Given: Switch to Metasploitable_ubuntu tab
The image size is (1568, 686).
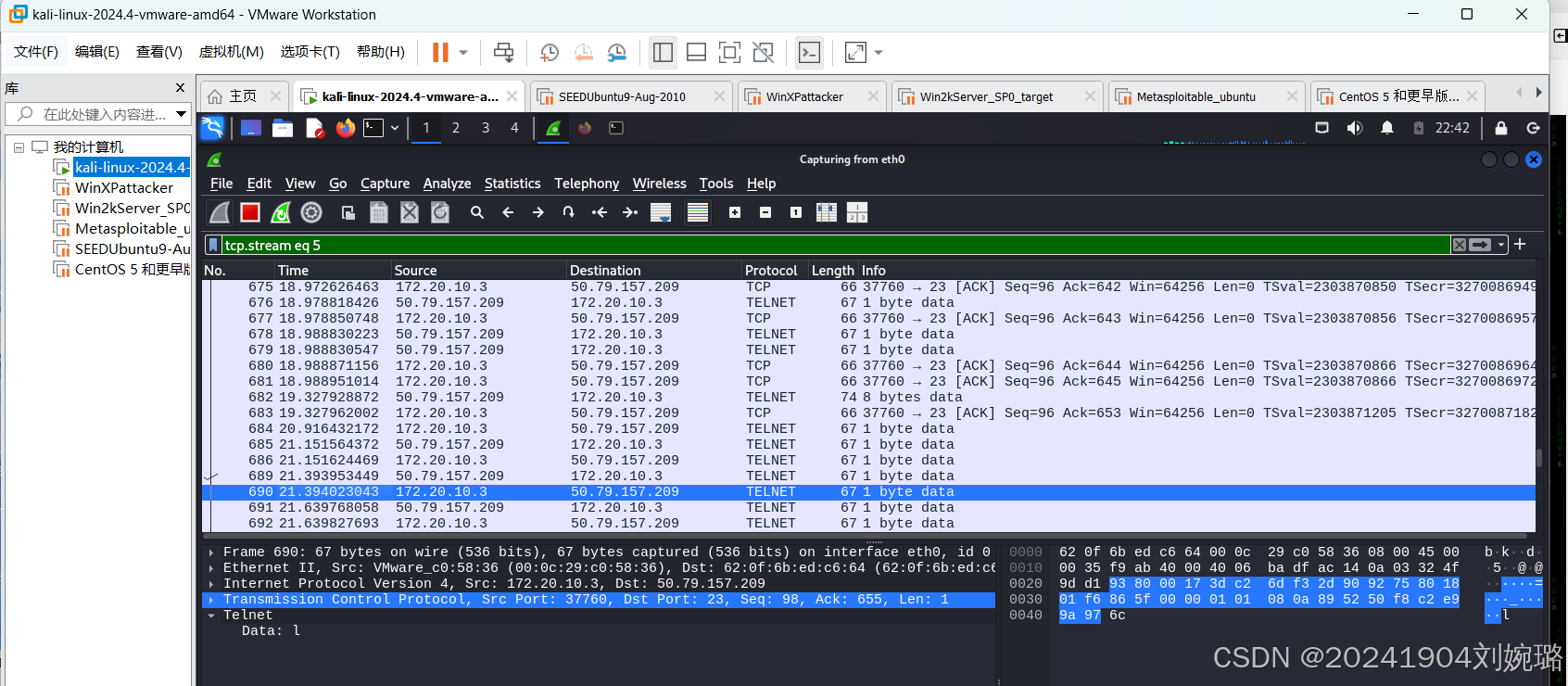Looking at the screenshot, I should pyautogui.click(x=1206, y=96).
